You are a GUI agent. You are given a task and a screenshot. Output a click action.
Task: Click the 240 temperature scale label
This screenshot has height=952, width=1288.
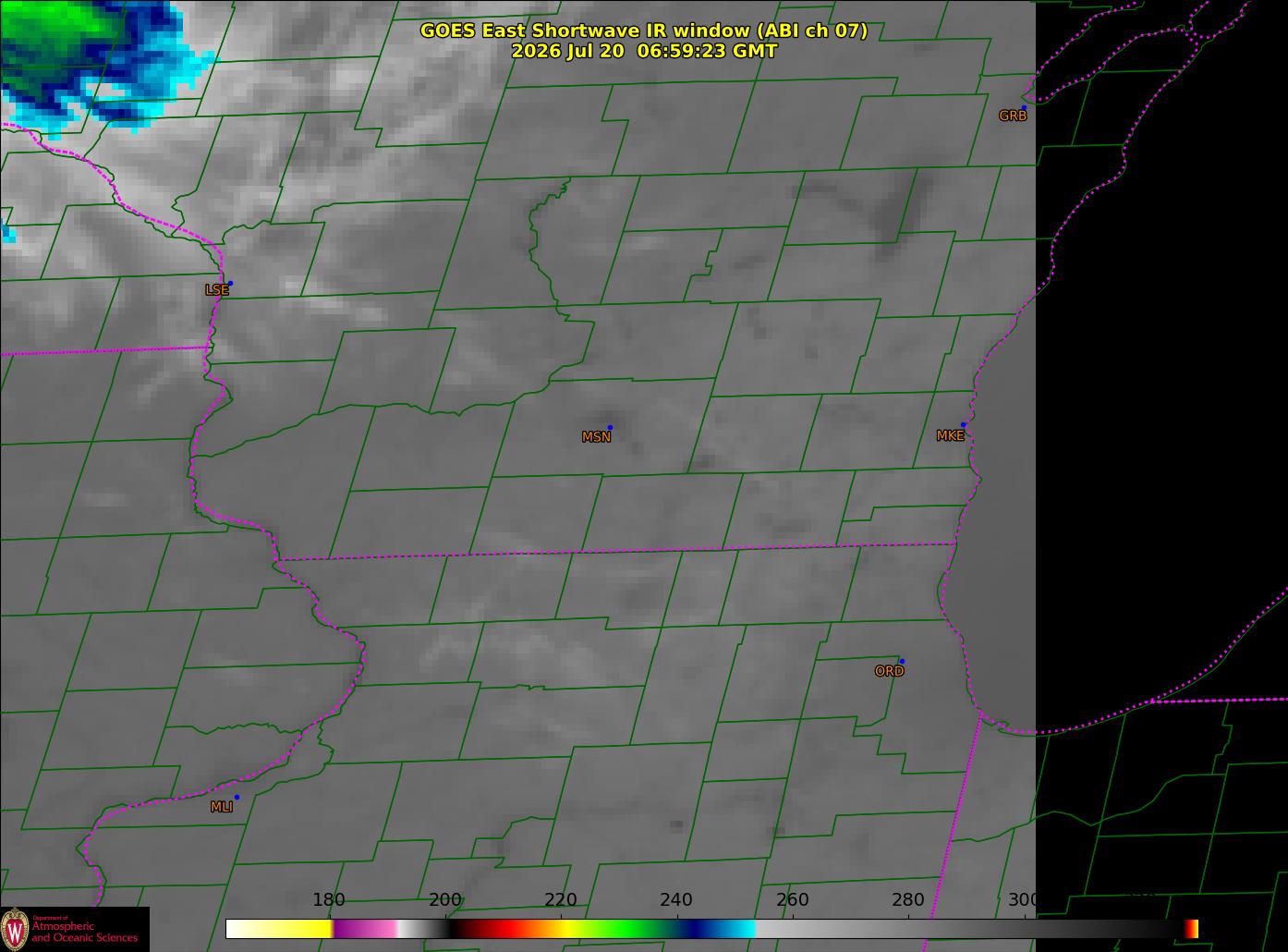point(675,899)
